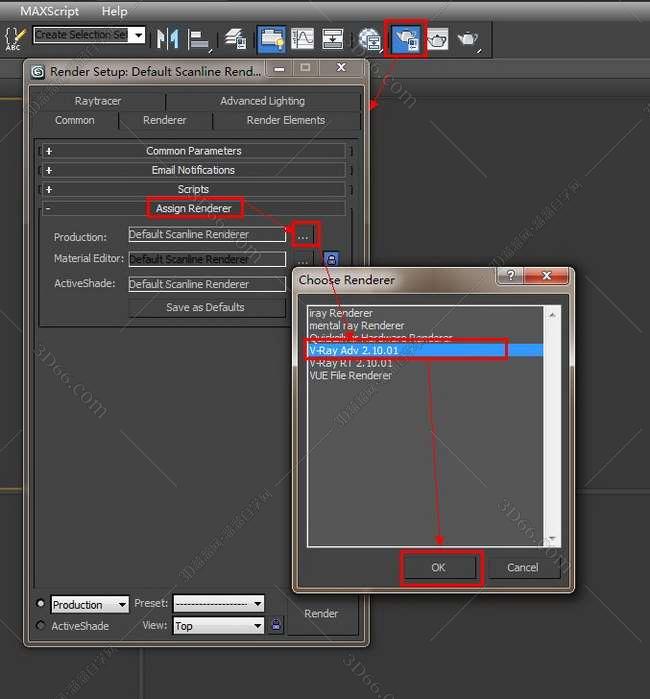Viewport: 650px width, 699px height.
Task: Click Cancel in Choose Renderer dialog
Action: (523, 567)
